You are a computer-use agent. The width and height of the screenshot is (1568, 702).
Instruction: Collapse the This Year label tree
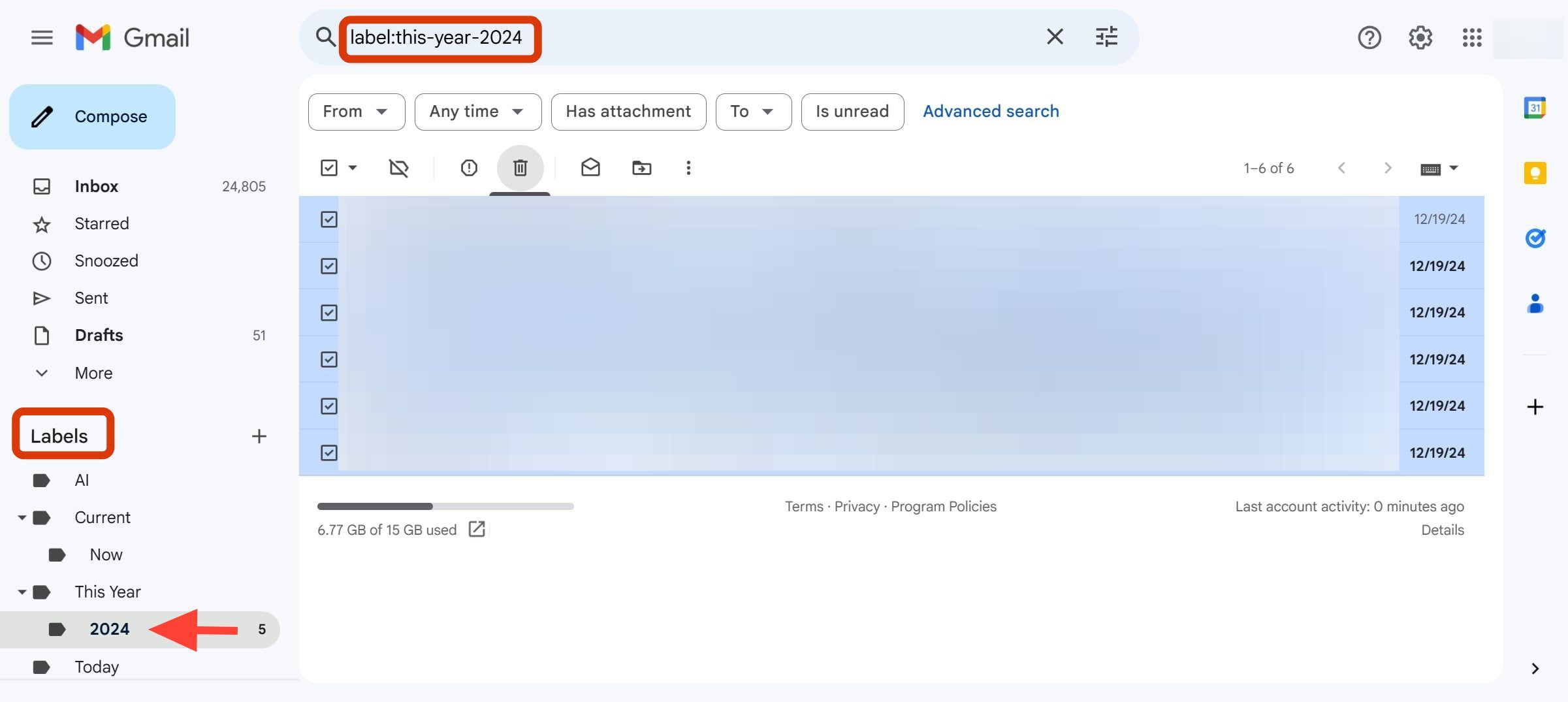pos(22,592)
